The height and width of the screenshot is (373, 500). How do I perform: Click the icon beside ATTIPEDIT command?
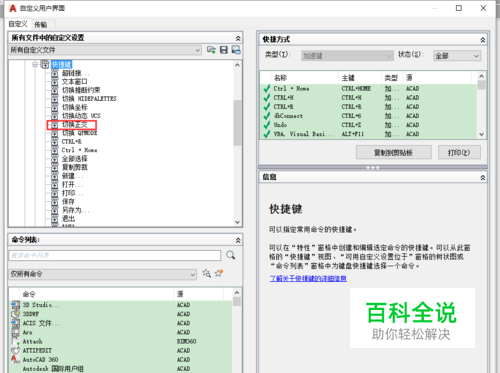tap(15, 350)
